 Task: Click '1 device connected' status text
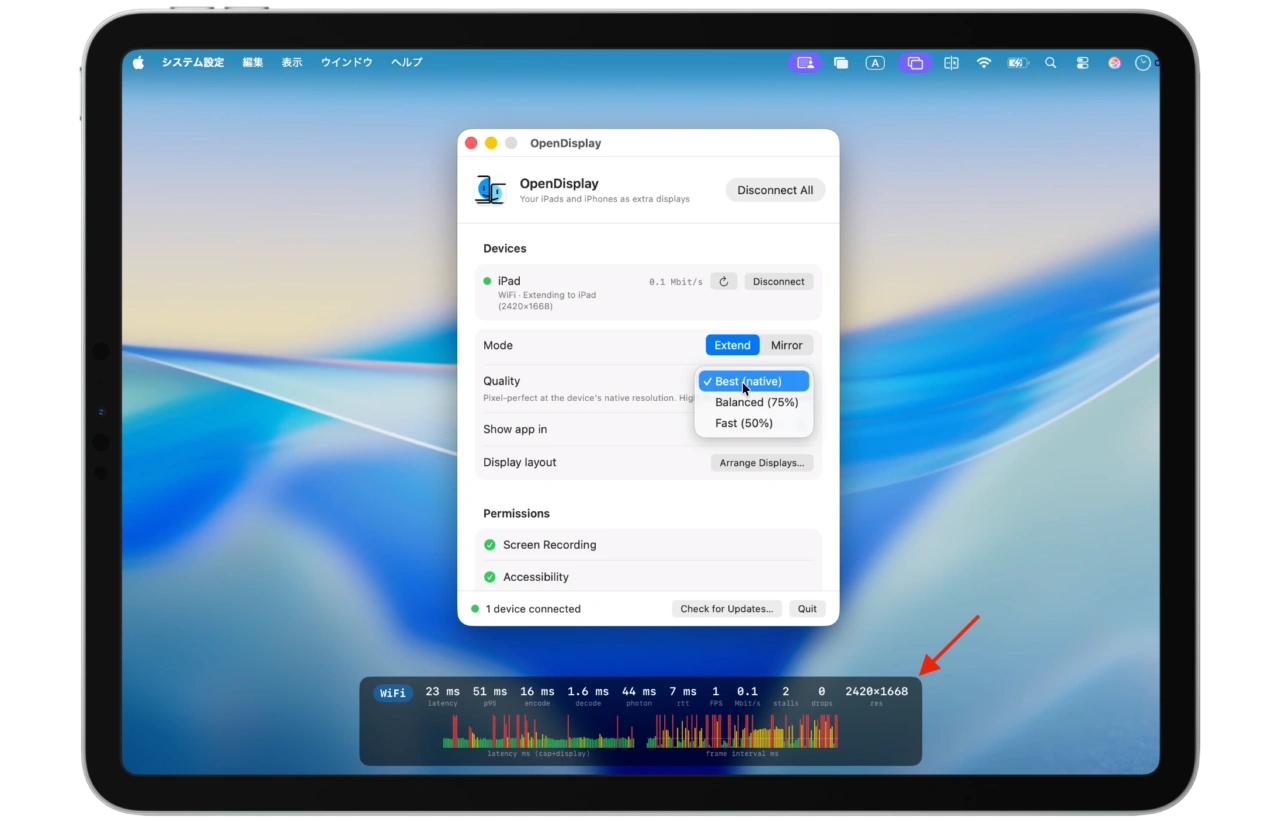point(533,609)
